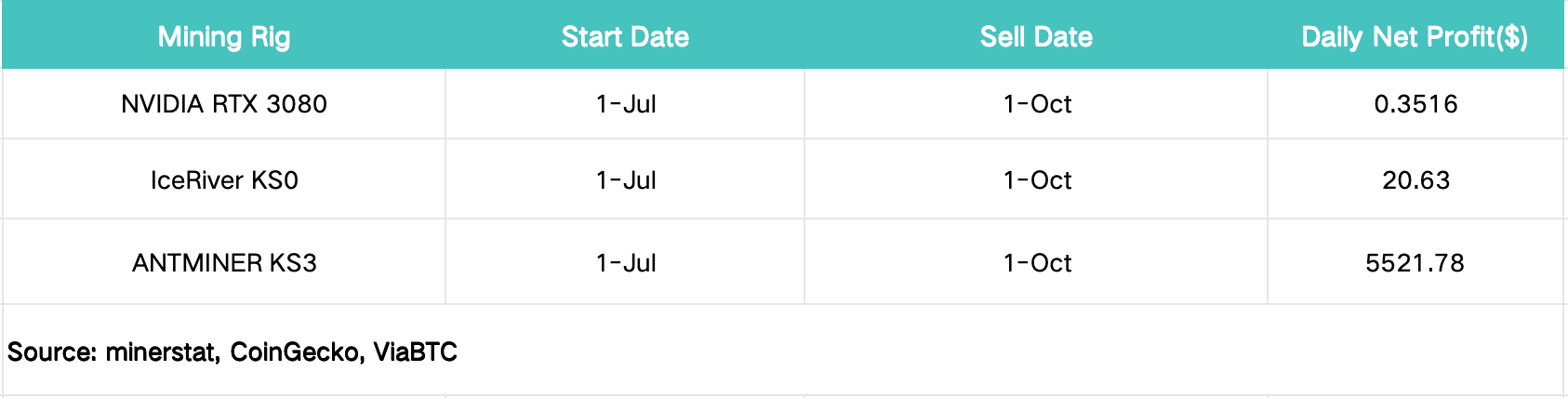Click the 1-Oct sell date for NVIDIA RTX 3080
The width and height of the screenshot is (1568, 398).
point(1037,104)
